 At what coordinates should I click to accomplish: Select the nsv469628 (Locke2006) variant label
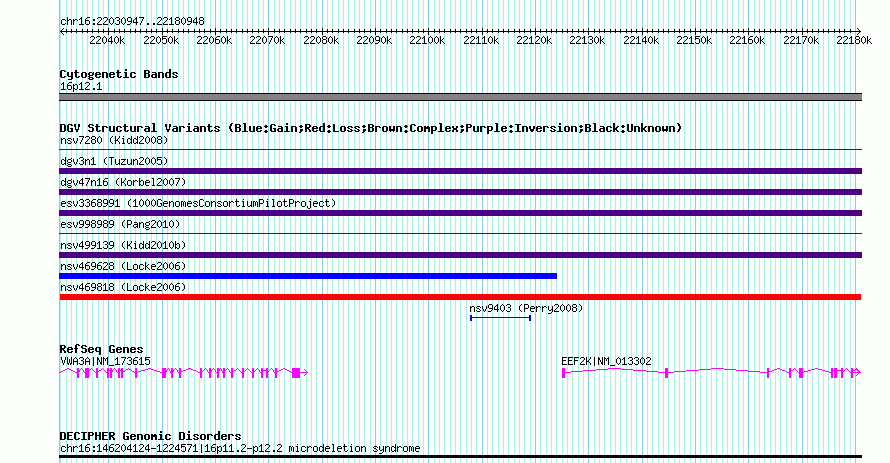tap(123, 266)
